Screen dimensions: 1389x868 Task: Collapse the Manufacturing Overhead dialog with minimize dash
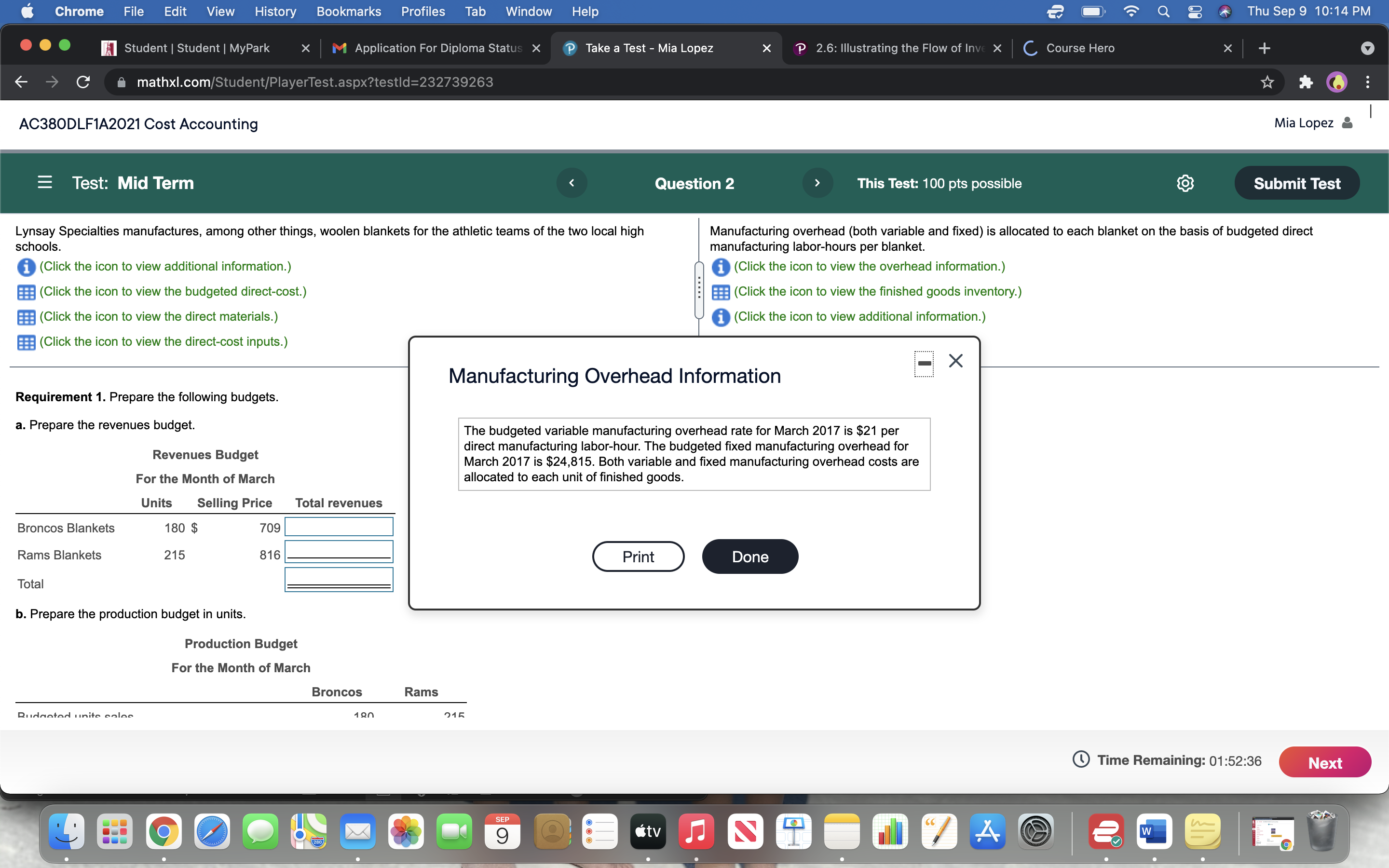(924, 364)
